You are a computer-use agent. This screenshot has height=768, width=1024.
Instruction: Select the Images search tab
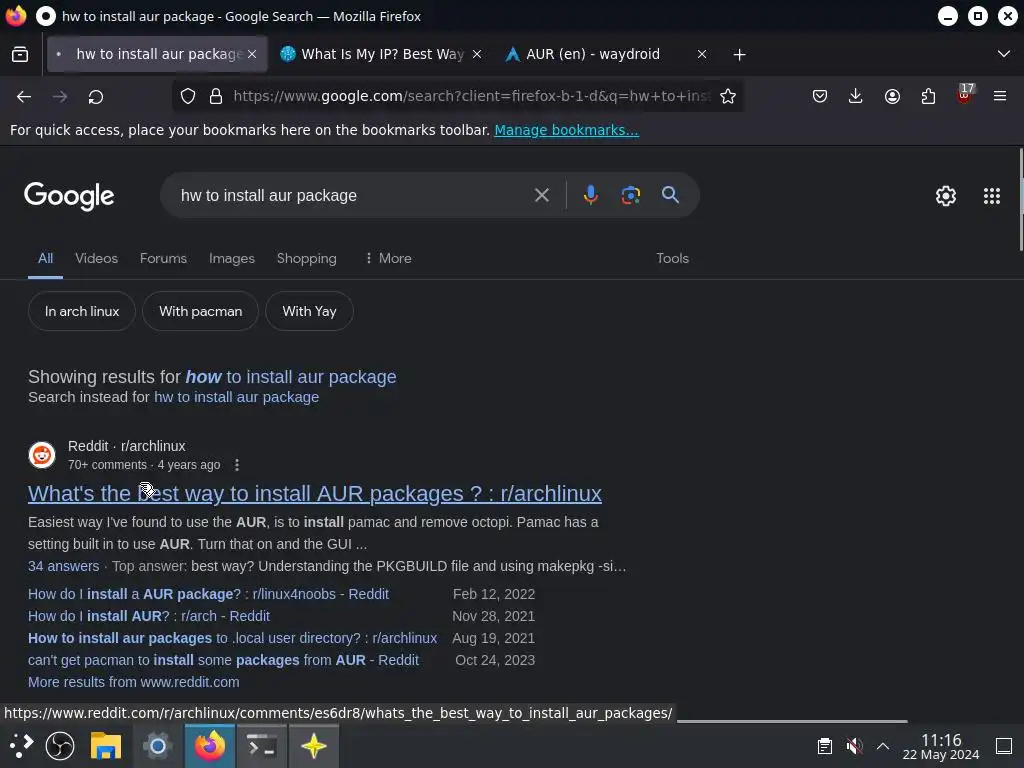(x=232, y=259)
